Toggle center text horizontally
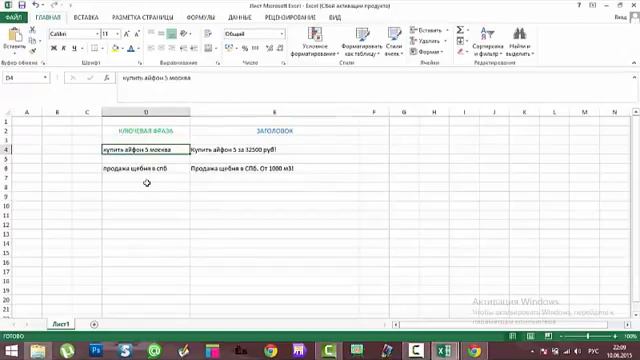The width and height of the screenshot is (640, 360). [x=161, y=48]
